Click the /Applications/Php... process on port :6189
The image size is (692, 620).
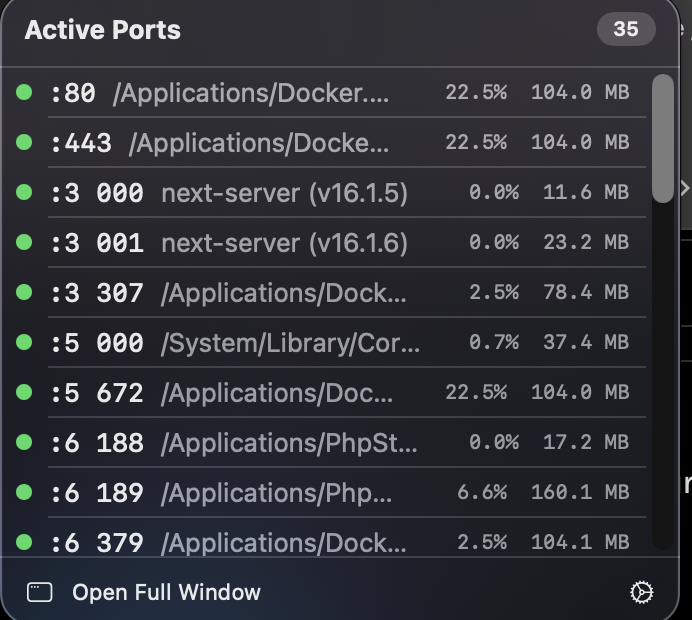tap(276, 492)
